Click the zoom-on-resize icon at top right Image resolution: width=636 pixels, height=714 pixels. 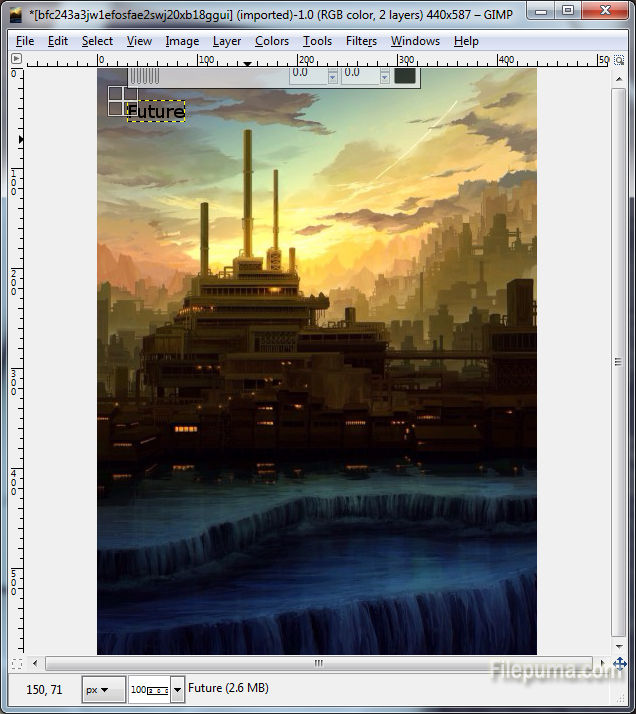[619, 59]
